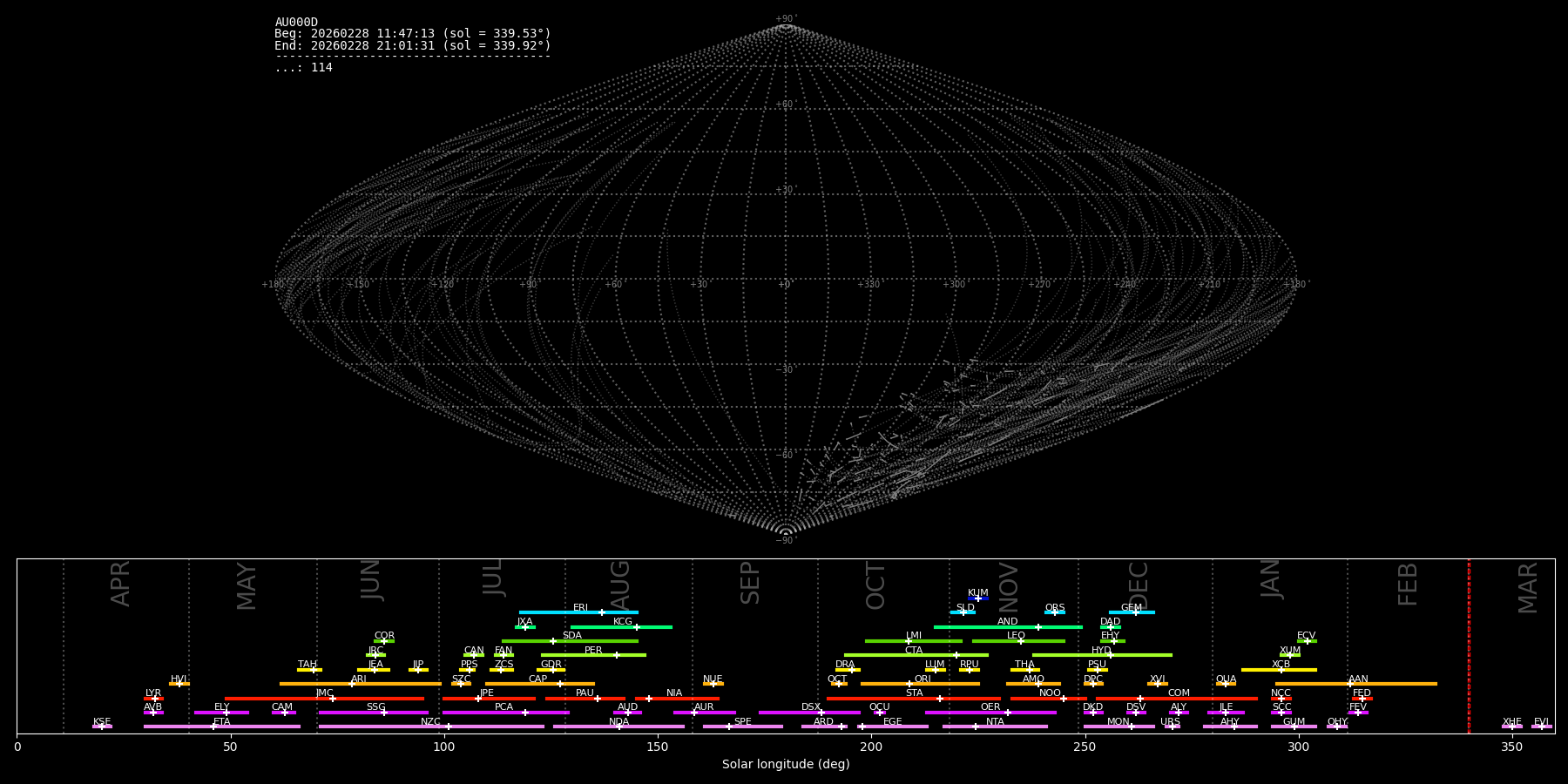1568x784 pixels.
Task: Click the SPE shower label
Action: coord(743,722)
